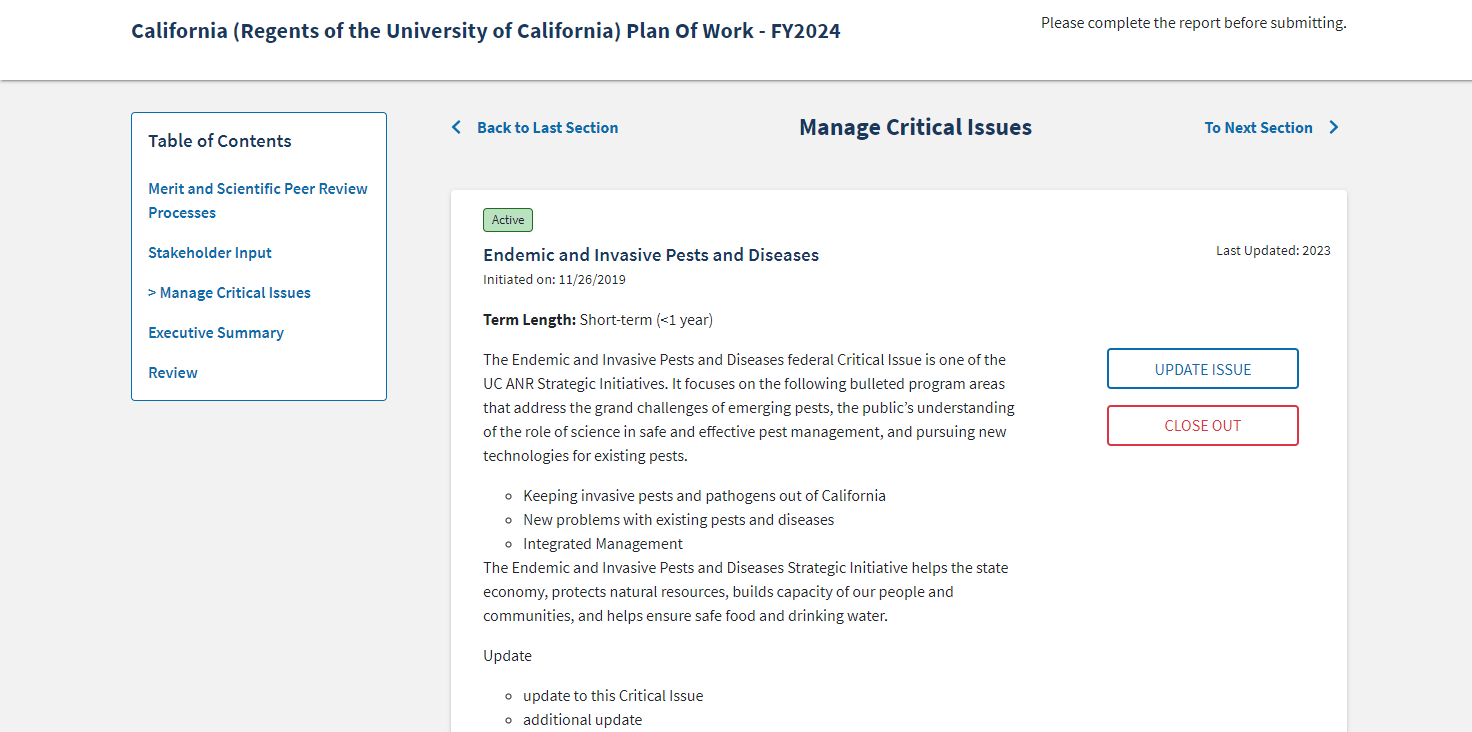Select the Endemic and Invasive Pests issue title
The image size is (1472, 732).
pos(650,255)
